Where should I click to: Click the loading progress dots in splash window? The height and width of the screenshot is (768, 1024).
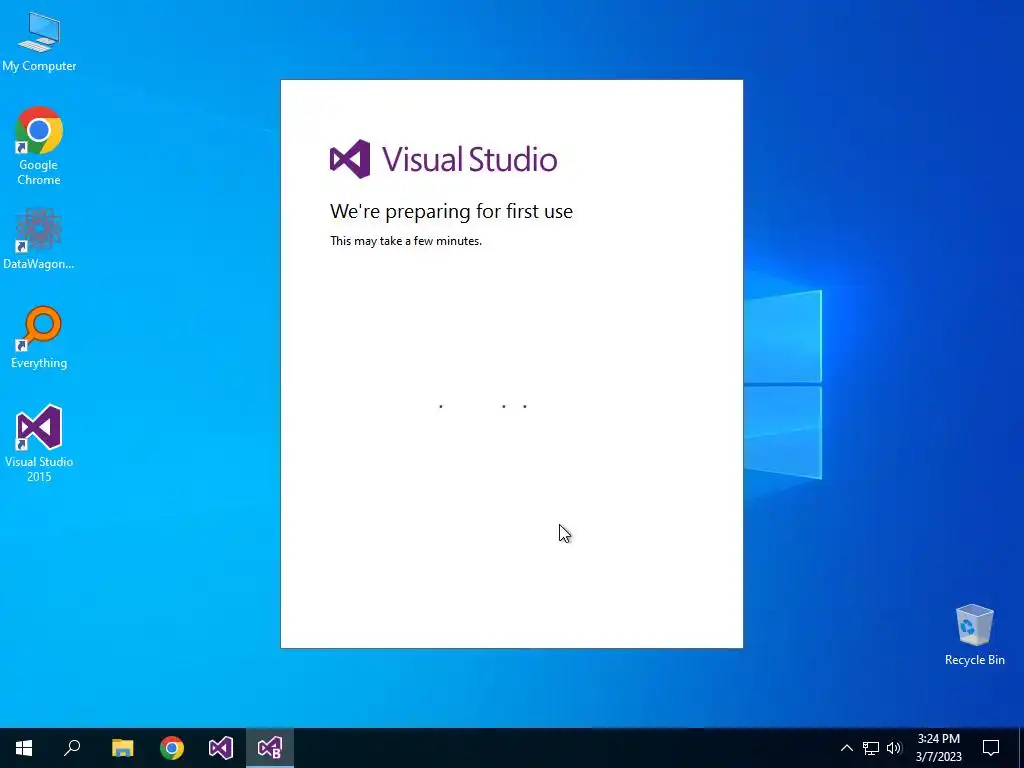coord(483,406)
